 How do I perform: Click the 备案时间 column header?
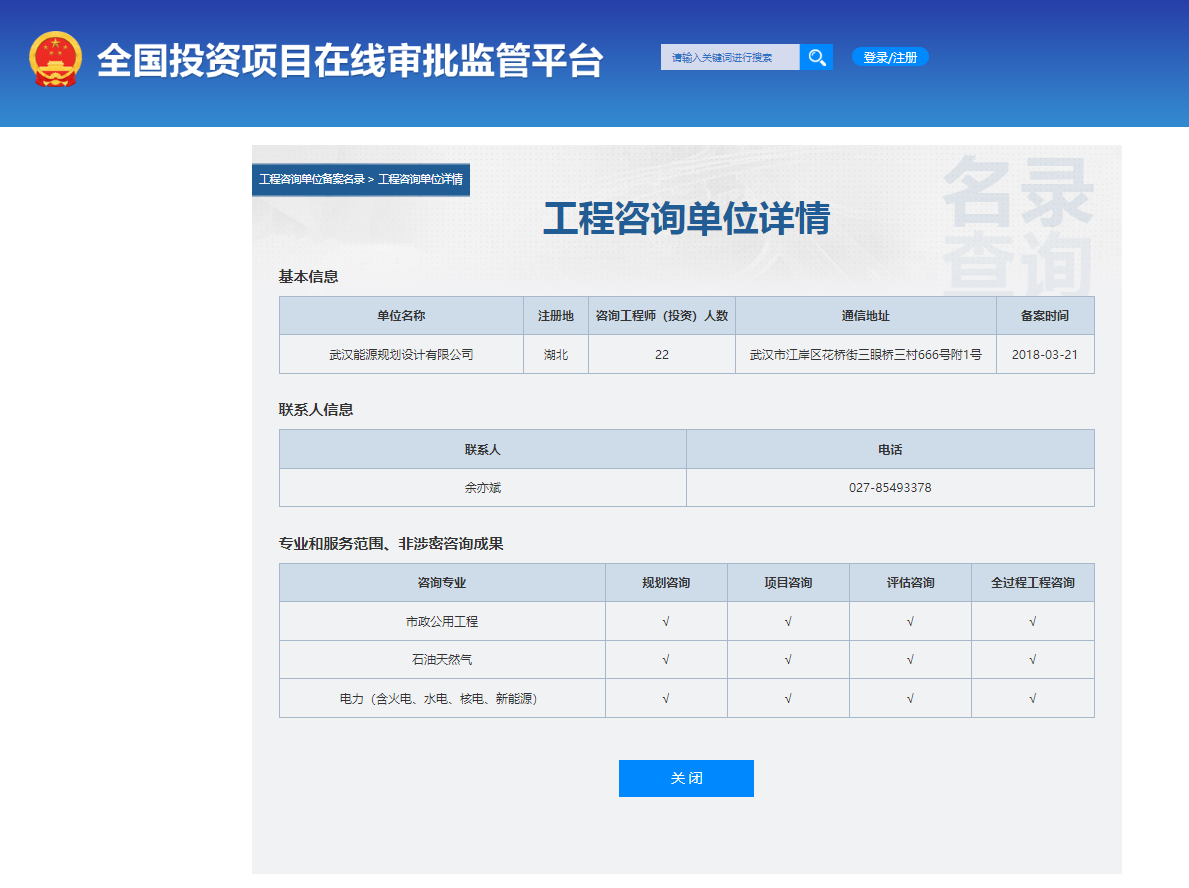coord(1045,315)
